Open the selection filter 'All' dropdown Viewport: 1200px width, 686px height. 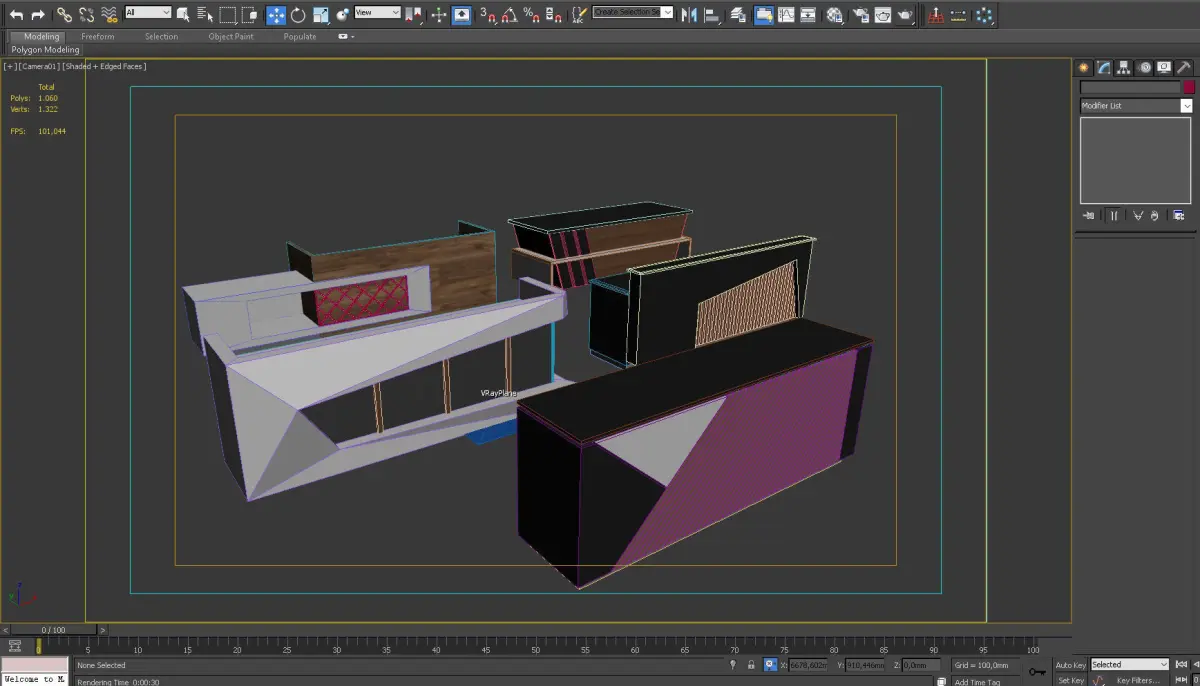click(x=147, y=13)
